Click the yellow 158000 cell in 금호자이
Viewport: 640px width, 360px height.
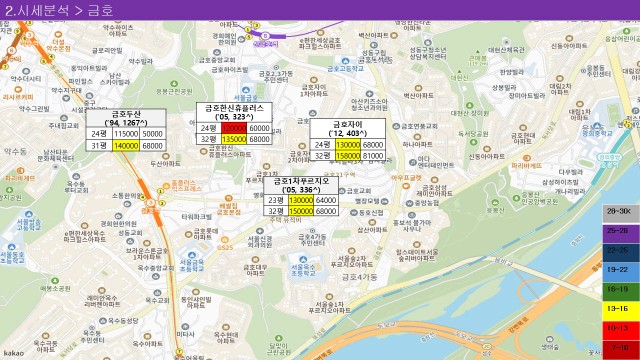coord(348,156)
